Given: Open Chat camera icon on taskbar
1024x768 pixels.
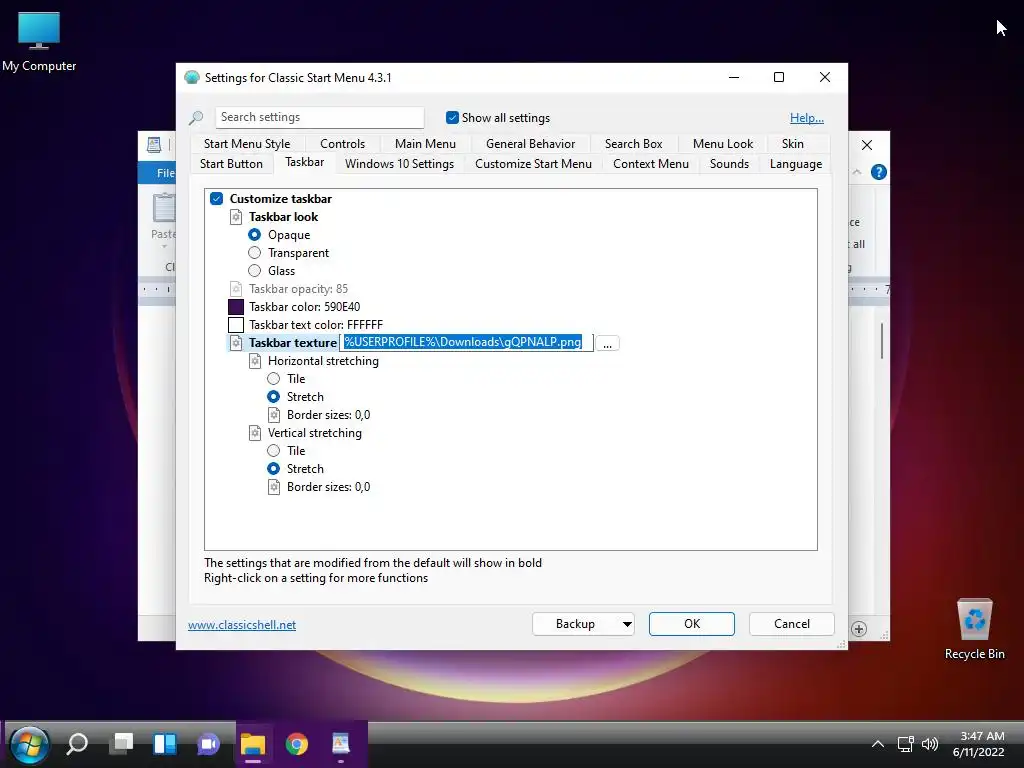Looking at the screenshot, I should point(209,744).
